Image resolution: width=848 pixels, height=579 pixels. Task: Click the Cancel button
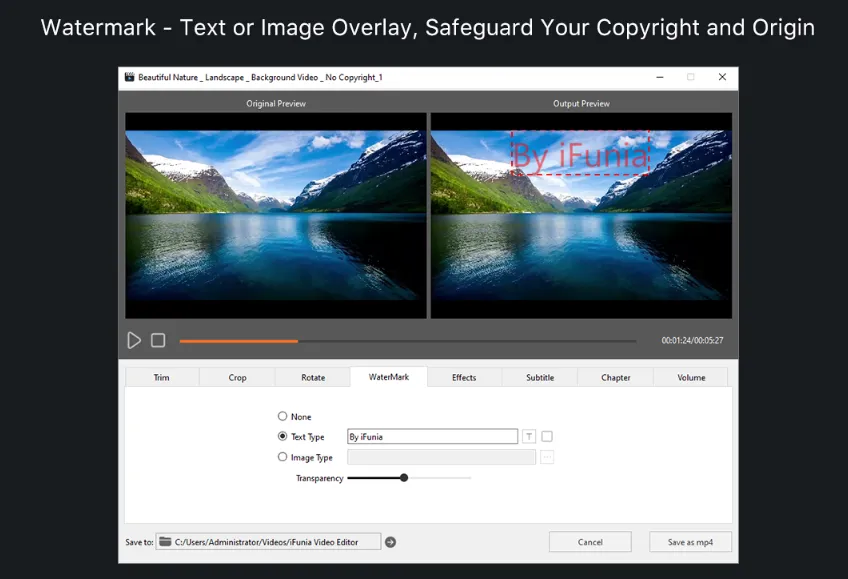pos(590,542)
